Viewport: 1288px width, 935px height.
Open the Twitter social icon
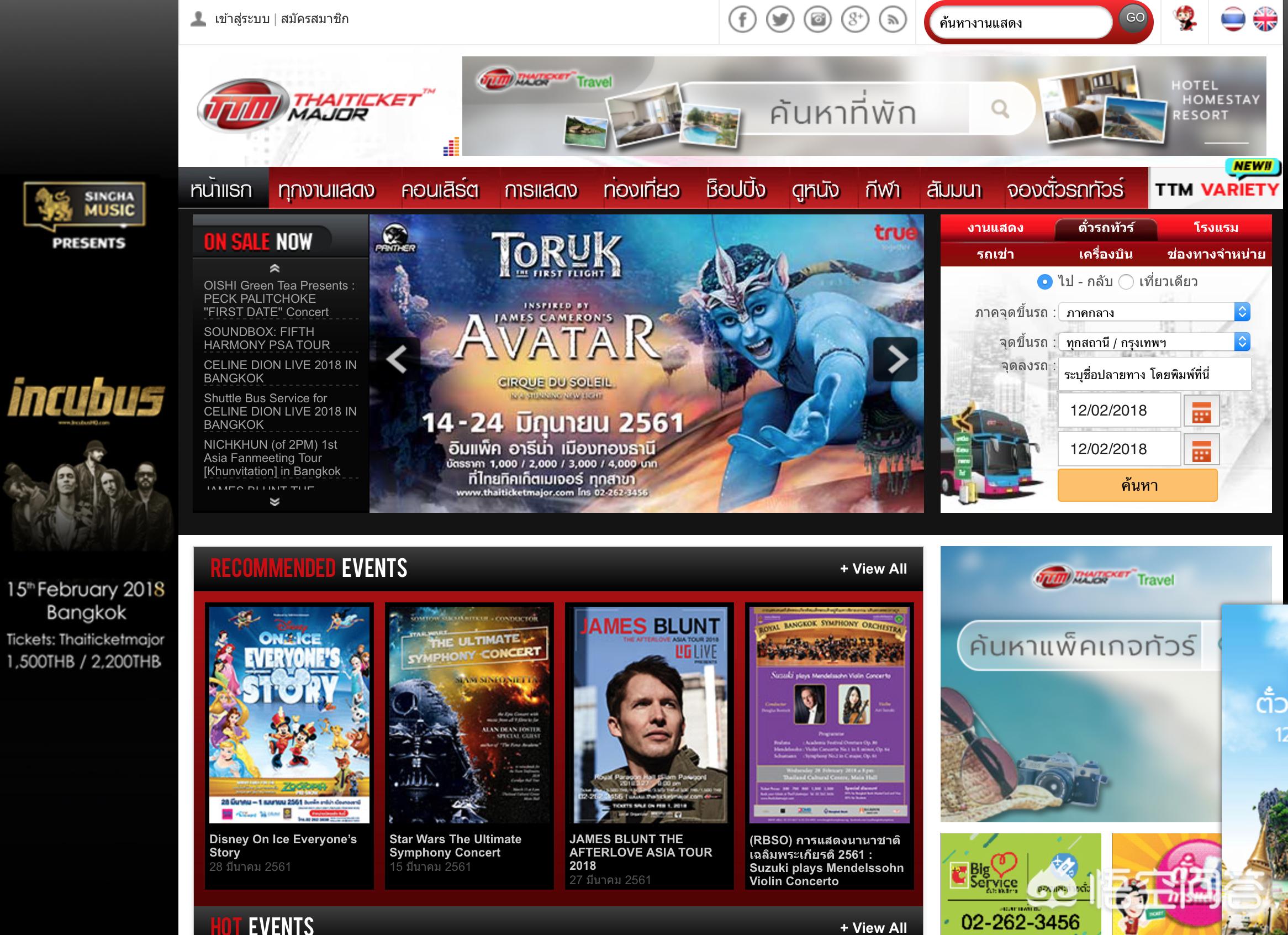pos(780,19)
